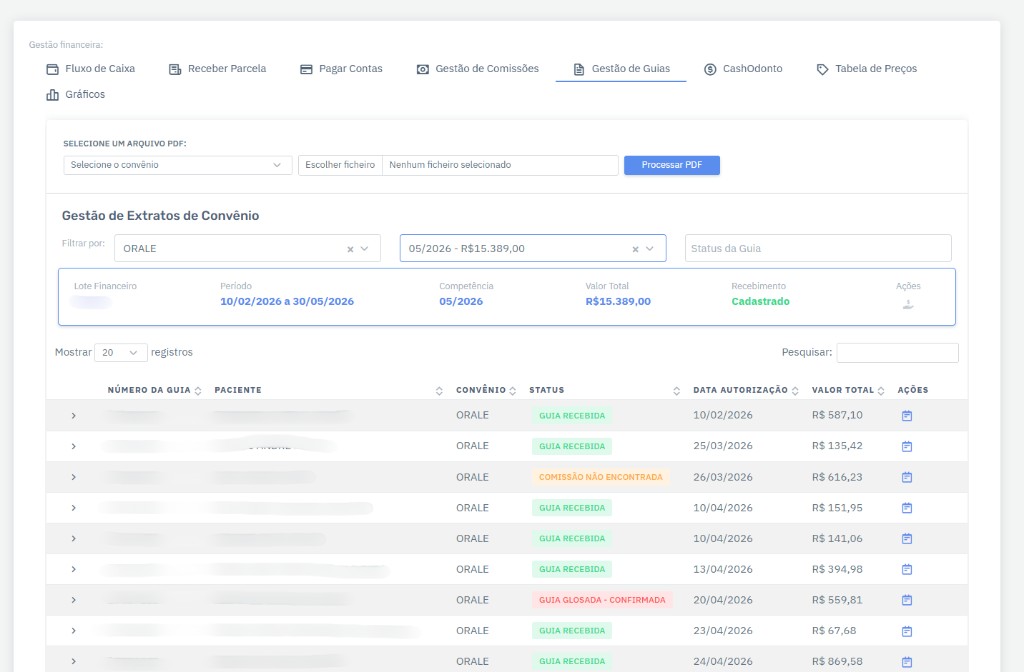Click the Pesquisar search field
Viewport: 1024px width, 672px height.
[897, 353]
